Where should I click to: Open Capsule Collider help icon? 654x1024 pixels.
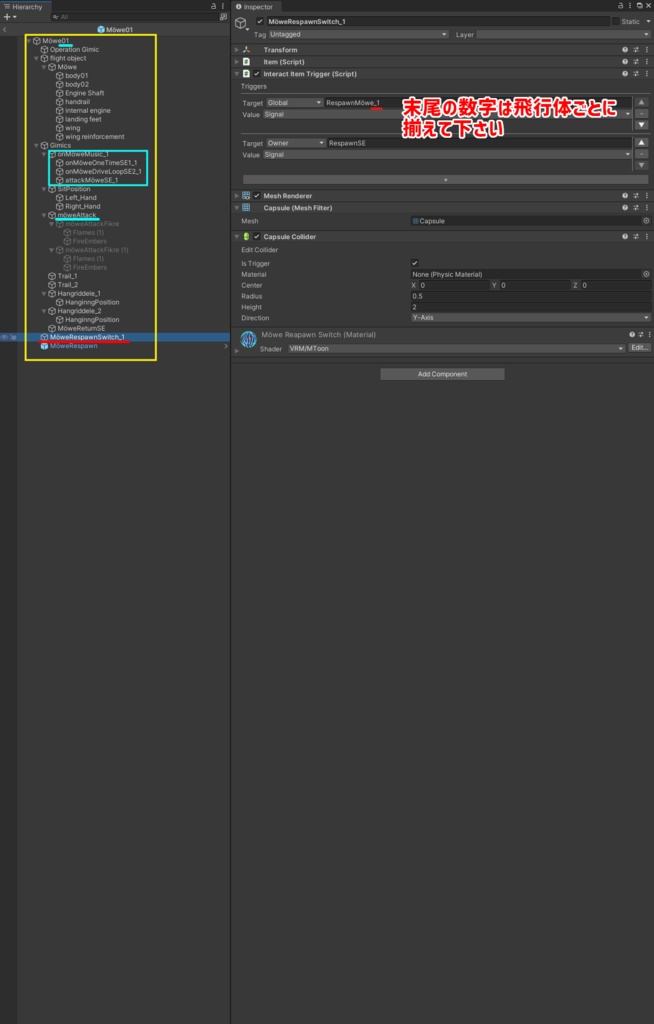point(625,236)
